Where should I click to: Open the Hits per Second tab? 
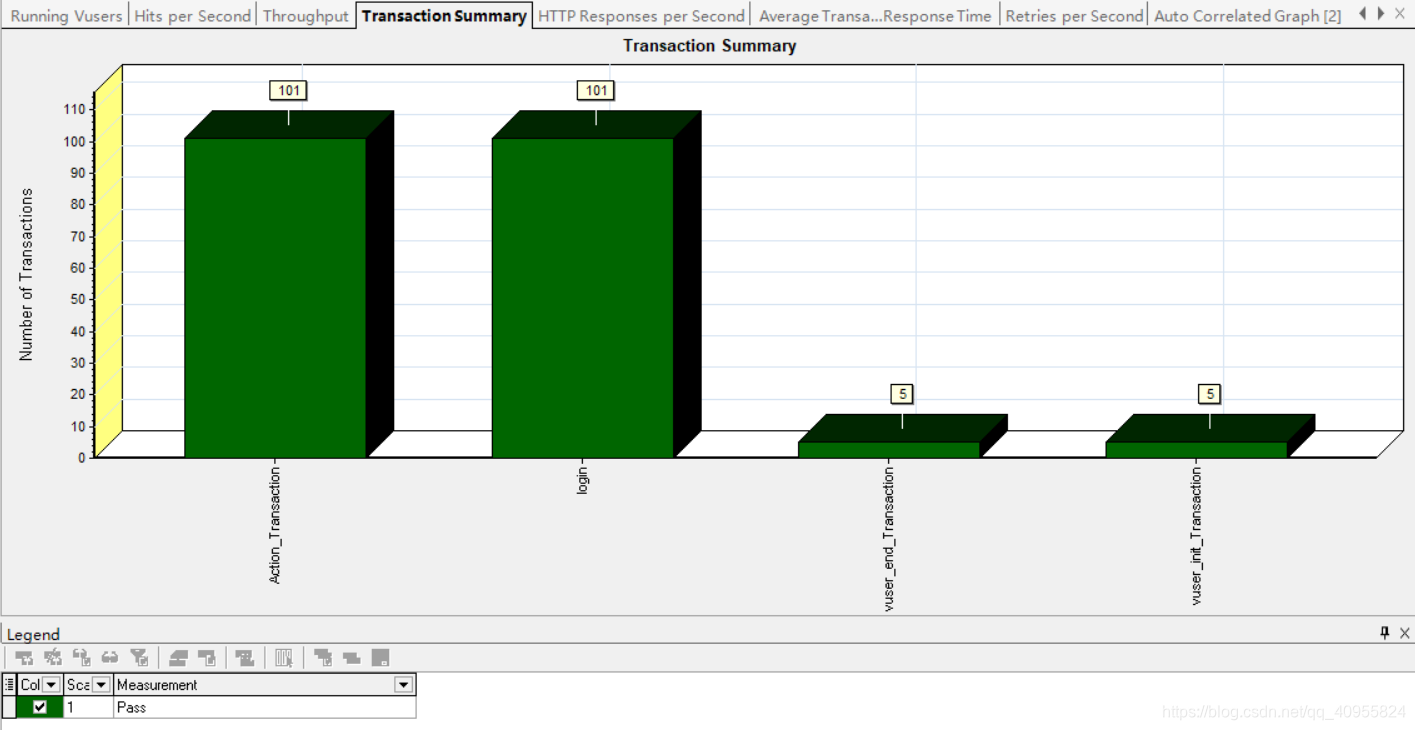coord(192,16)
